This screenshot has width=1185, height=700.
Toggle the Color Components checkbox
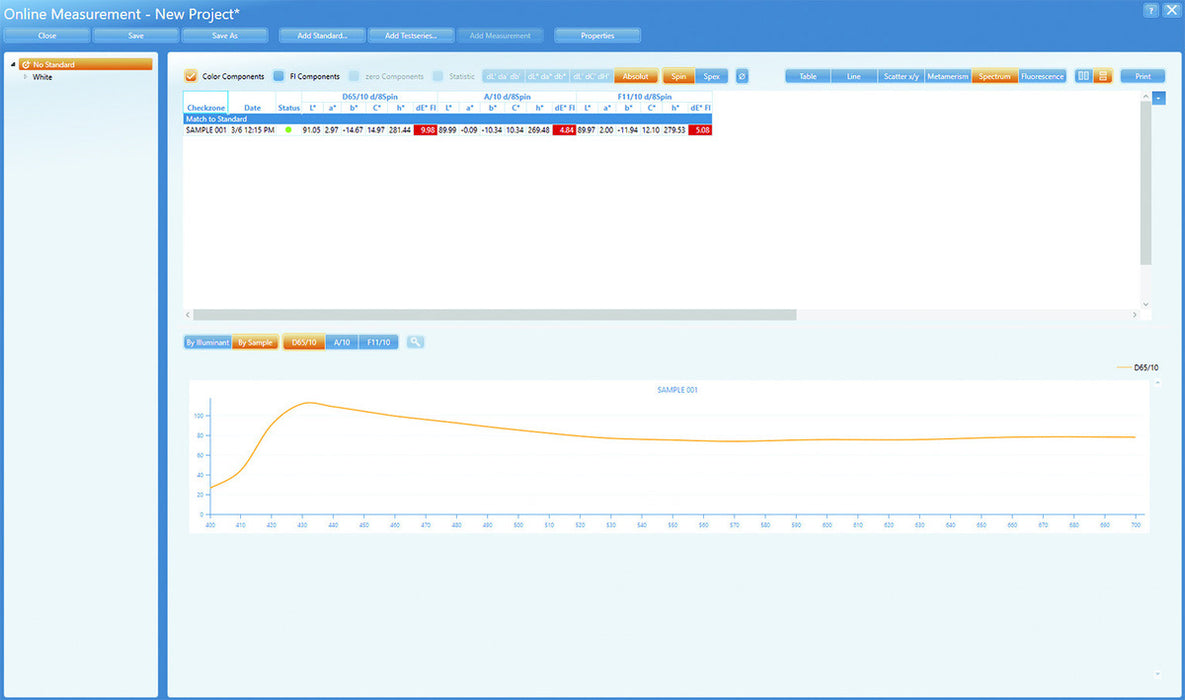[x=191, y=76]
